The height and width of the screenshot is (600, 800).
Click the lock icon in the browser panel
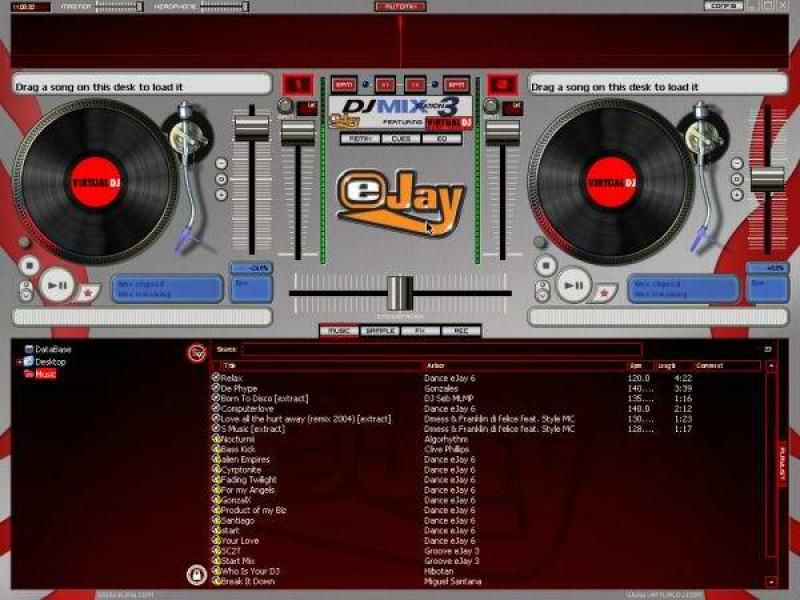point(196,574)
